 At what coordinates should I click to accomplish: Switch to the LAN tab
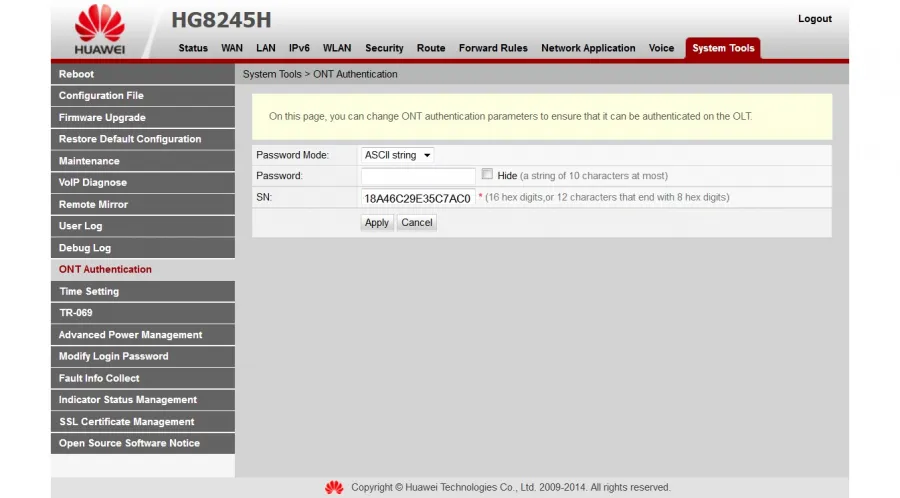coord(266,48)
